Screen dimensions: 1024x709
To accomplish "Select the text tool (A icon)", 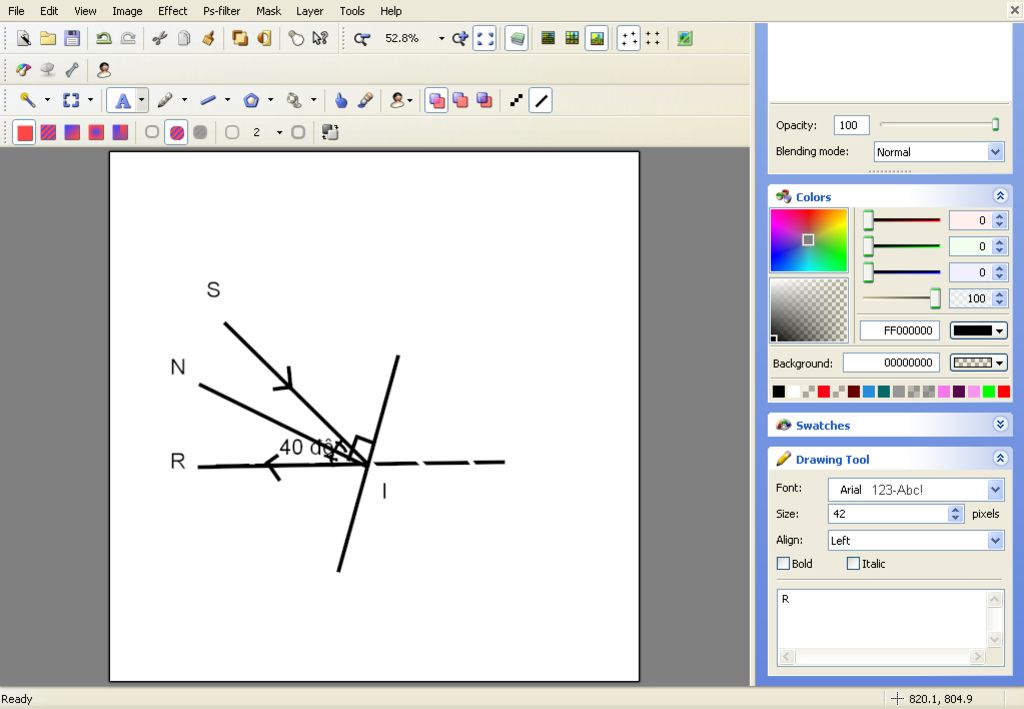I will (122, 101).
